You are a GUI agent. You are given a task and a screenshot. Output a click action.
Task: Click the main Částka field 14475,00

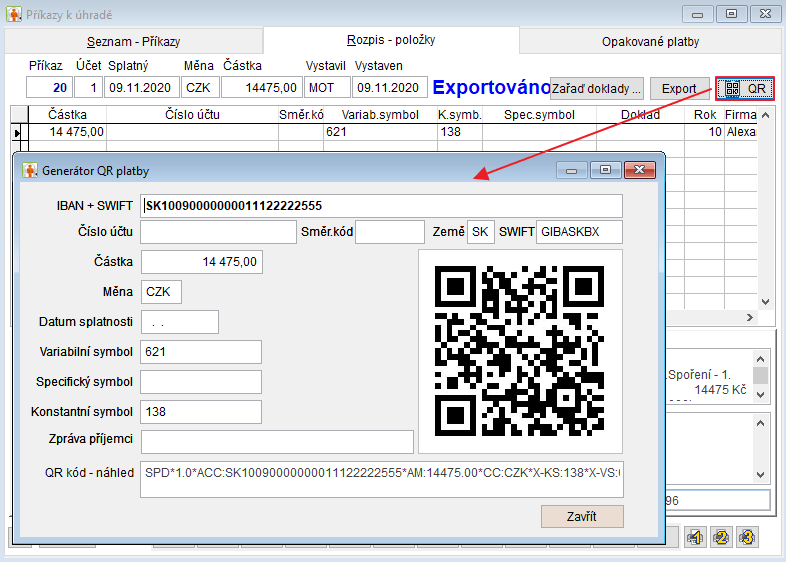pyautogui.click(x=262, y=88)
